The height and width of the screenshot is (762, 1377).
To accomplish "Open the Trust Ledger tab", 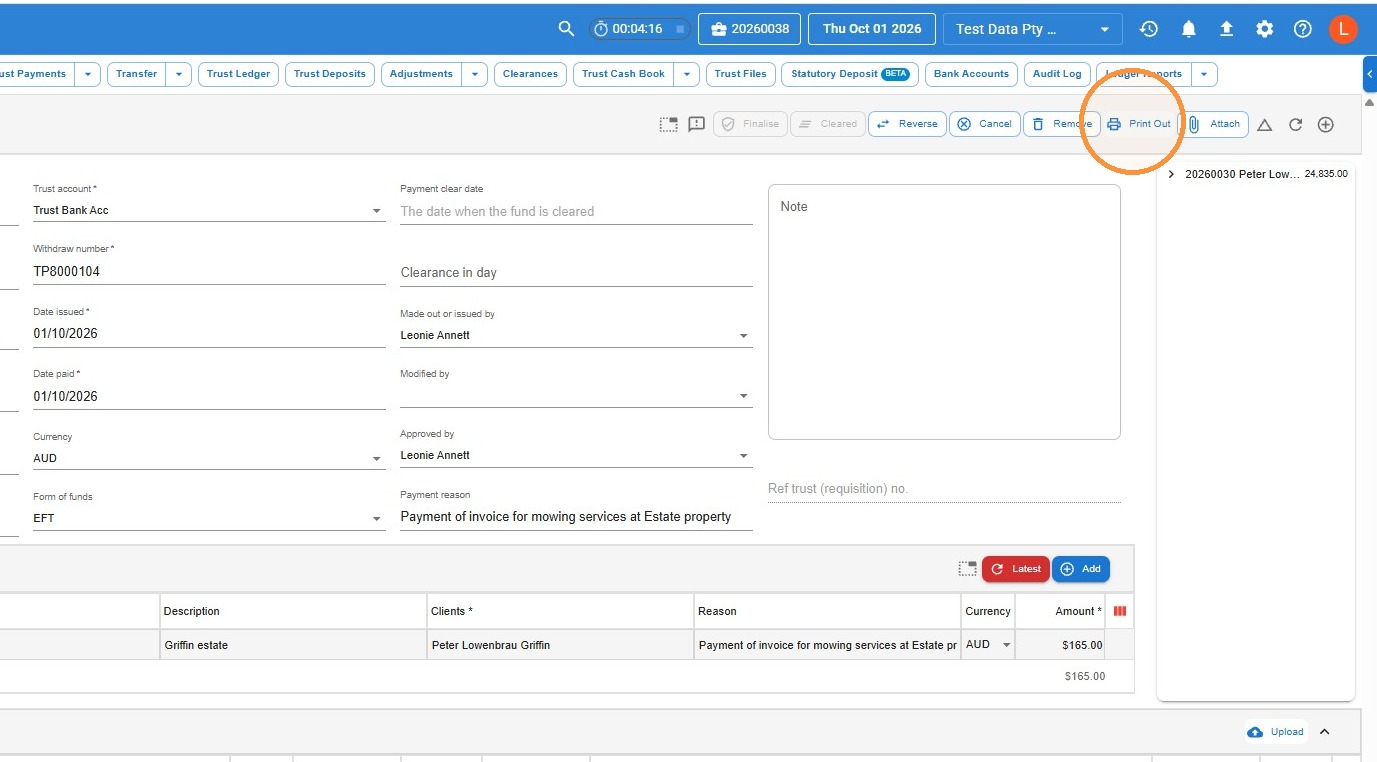I will tap(239, 74).
